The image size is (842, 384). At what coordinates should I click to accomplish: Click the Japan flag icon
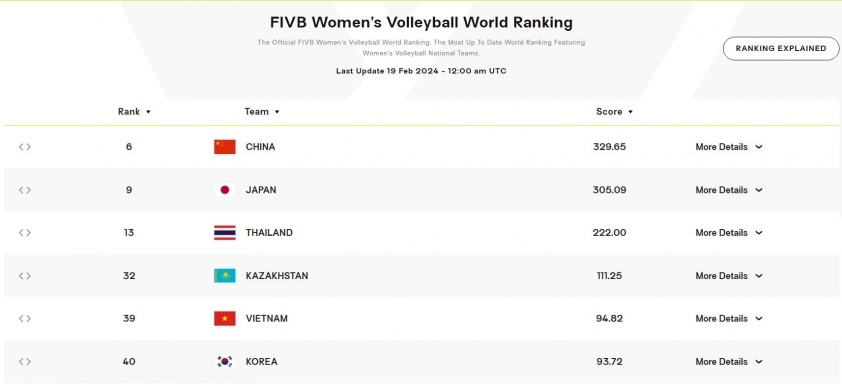click(x=224, y=190)
